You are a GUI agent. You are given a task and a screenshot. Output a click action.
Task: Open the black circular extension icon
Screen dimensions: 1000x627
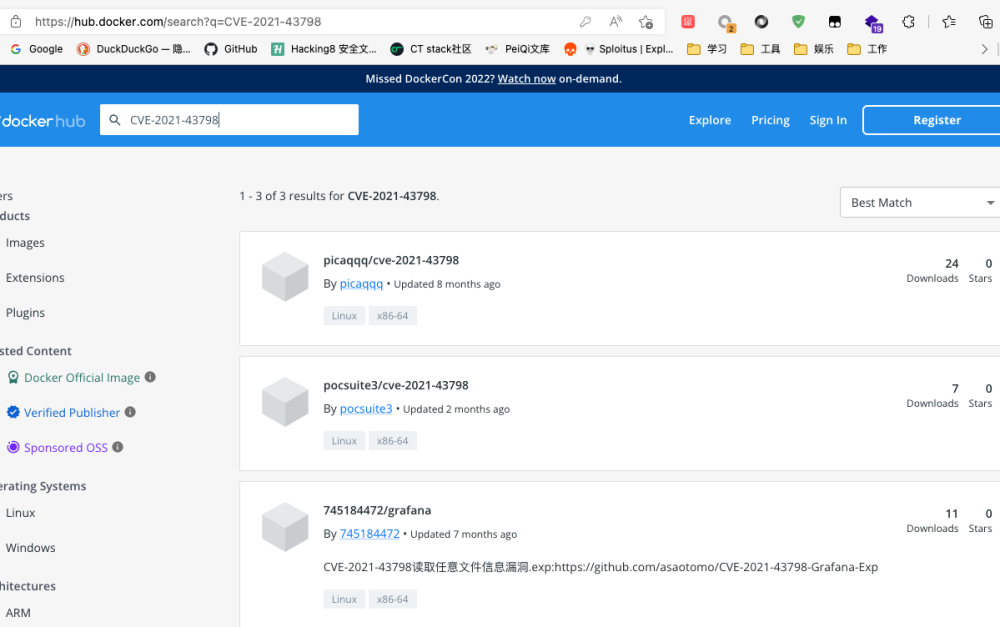[x=761, y=22]
